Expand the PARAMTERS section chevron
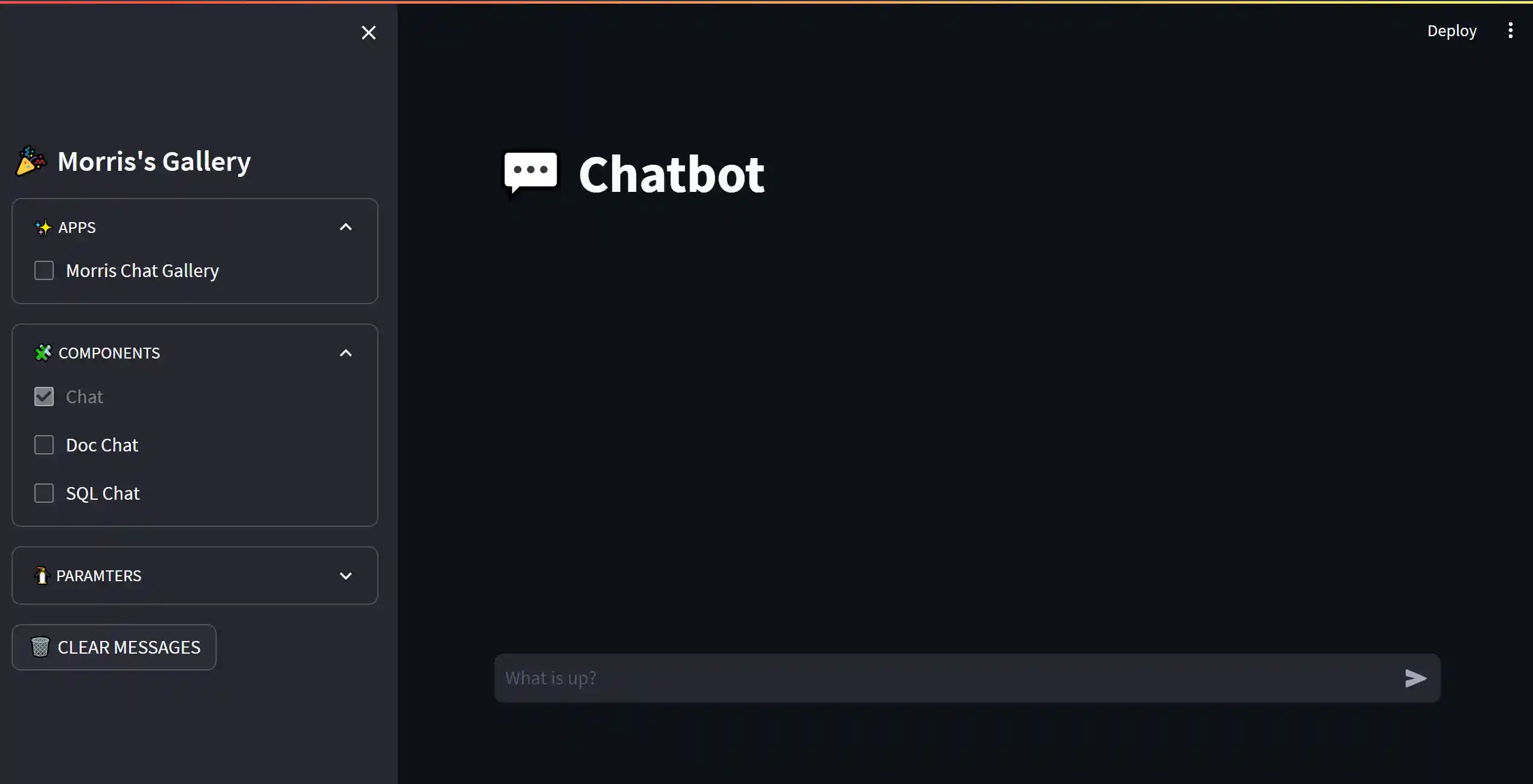 click(x=345, y=576)
